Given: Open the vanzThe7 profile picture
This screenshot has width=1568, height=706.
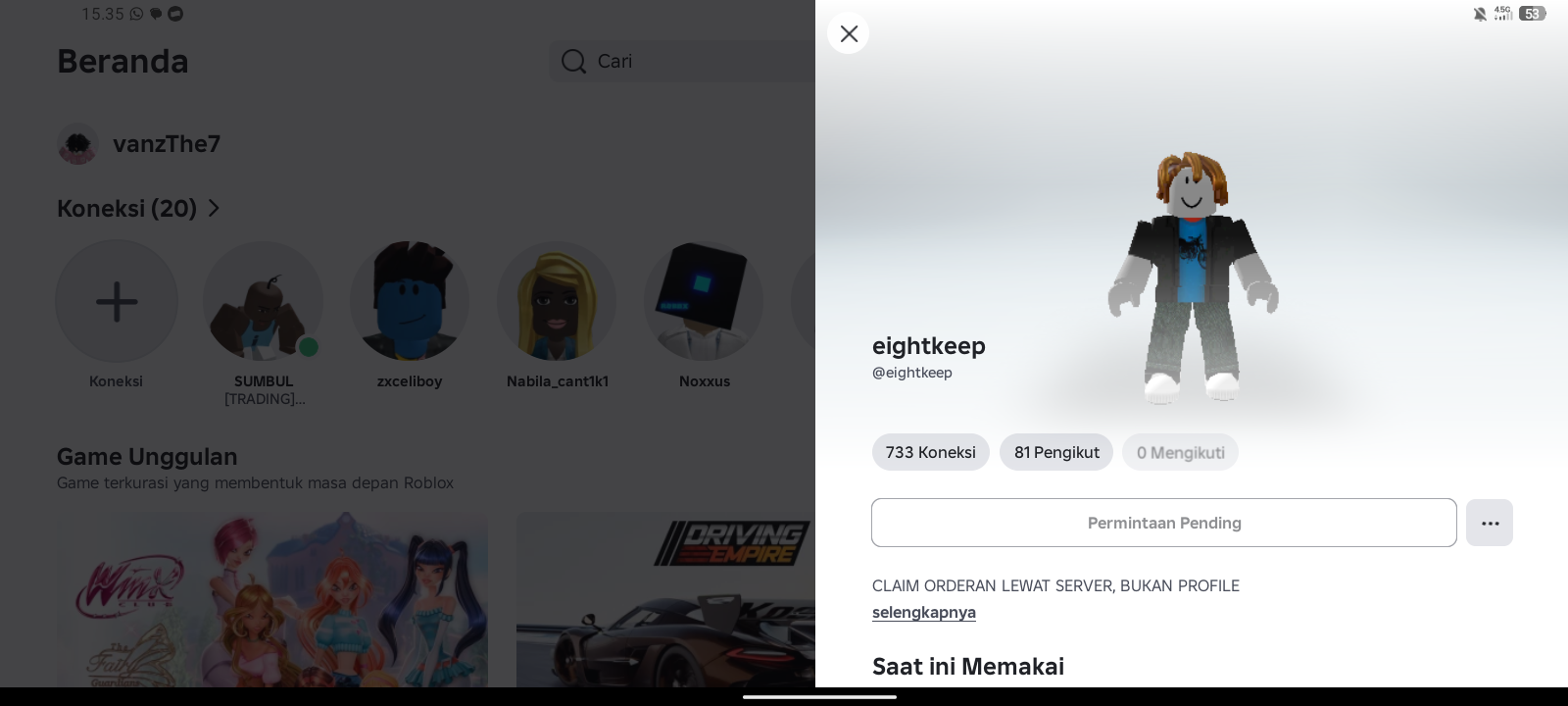Looking at the screenshot, I should click(x=77, y=144).
